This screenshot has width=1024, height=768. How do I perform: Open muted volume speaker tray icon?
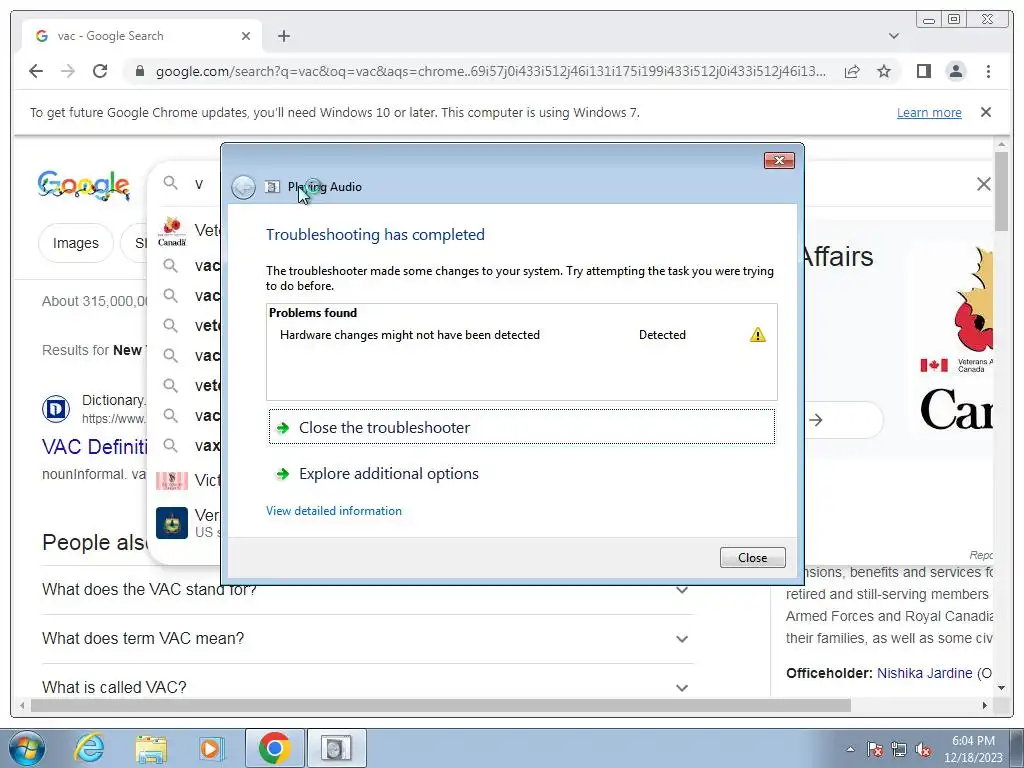(923, 749)
